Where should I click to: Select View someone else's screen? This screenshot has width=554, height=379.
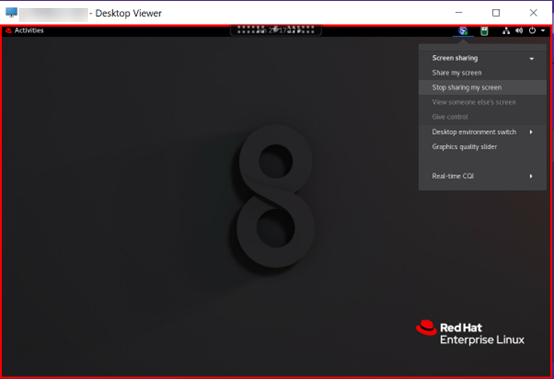tap(482, 102)
